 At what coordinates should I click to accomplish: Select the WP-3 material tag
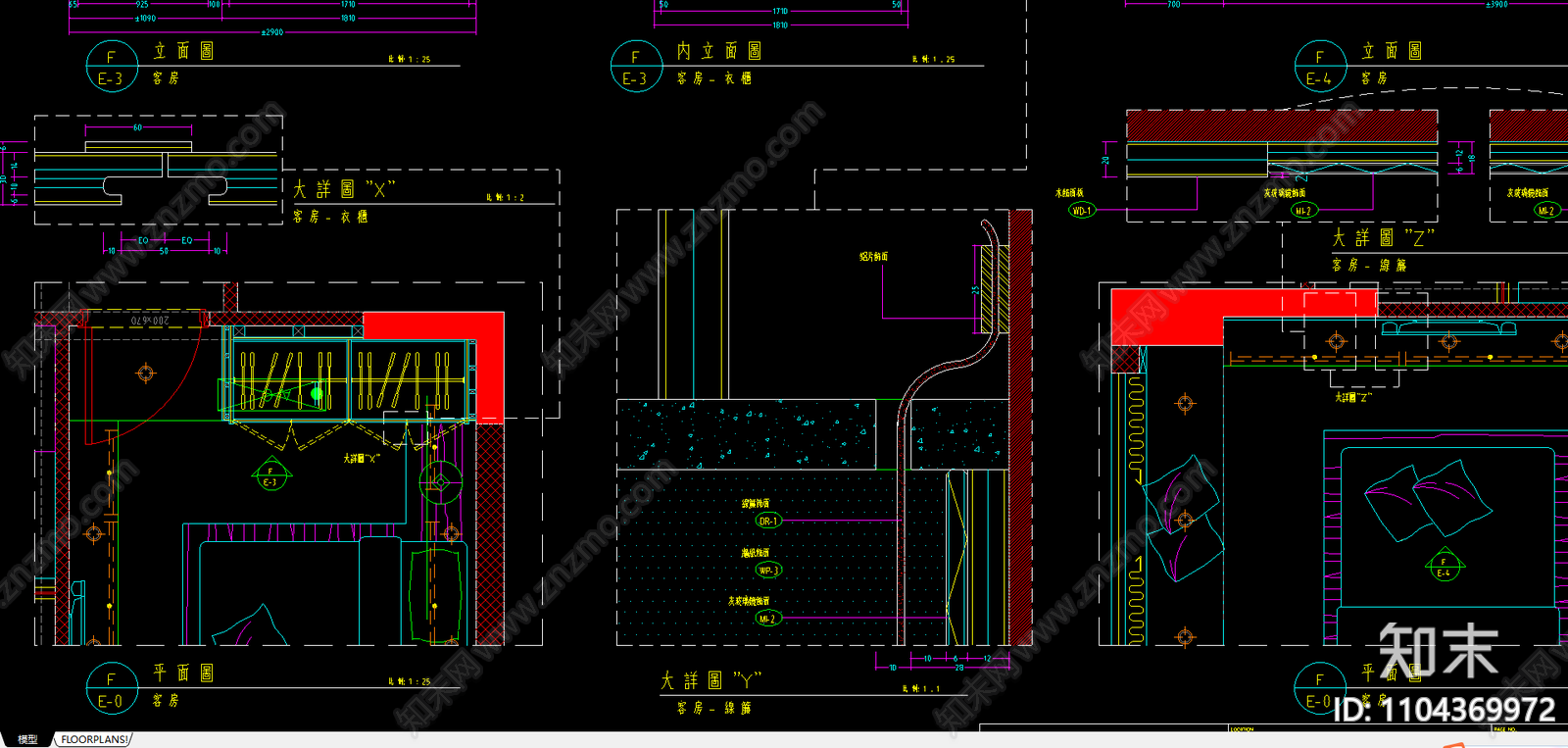coord(767,570)
